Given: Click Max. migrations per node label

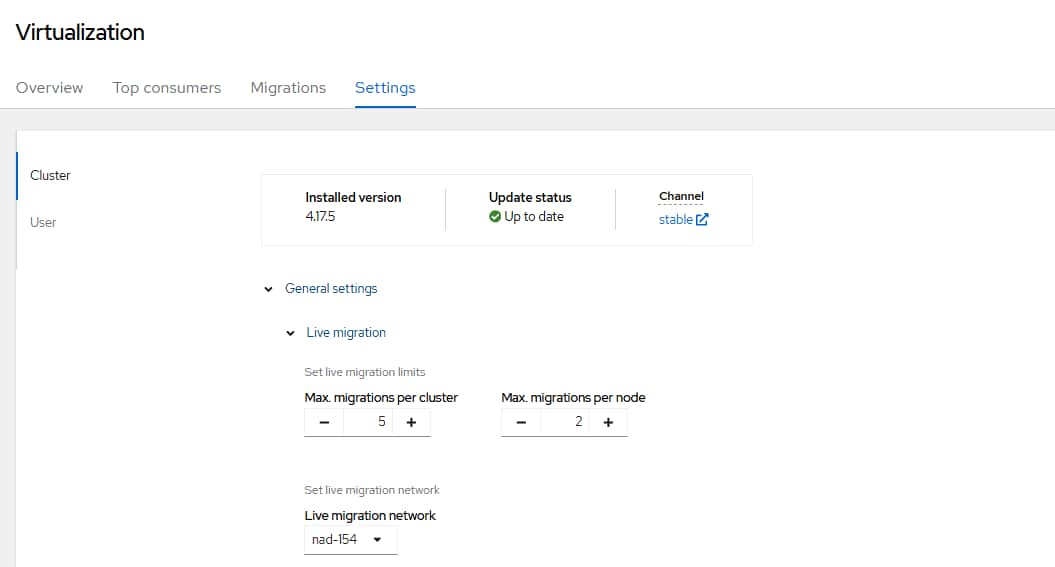Looking at the screenshot, I should coord(573,398).
